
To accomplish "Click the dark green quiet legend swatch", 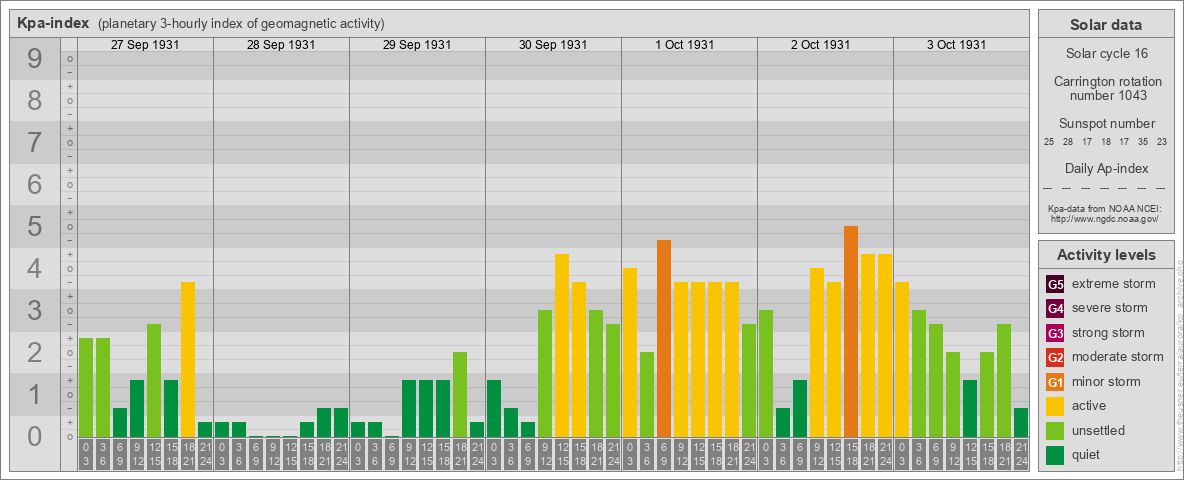I will tap(1055, 455).
